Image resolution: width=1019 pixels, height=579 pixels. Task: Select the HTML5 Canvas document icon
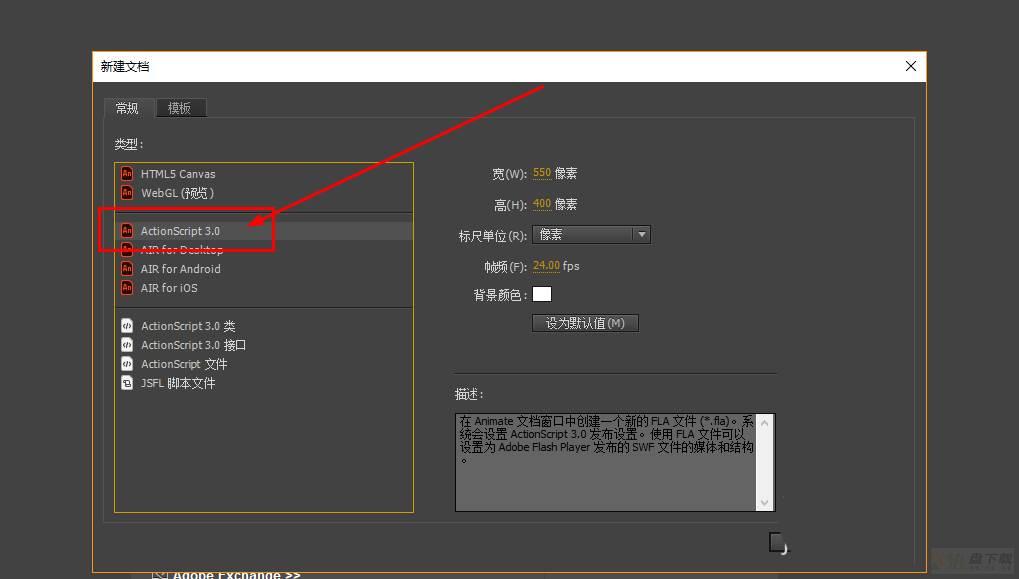[127, 174]
